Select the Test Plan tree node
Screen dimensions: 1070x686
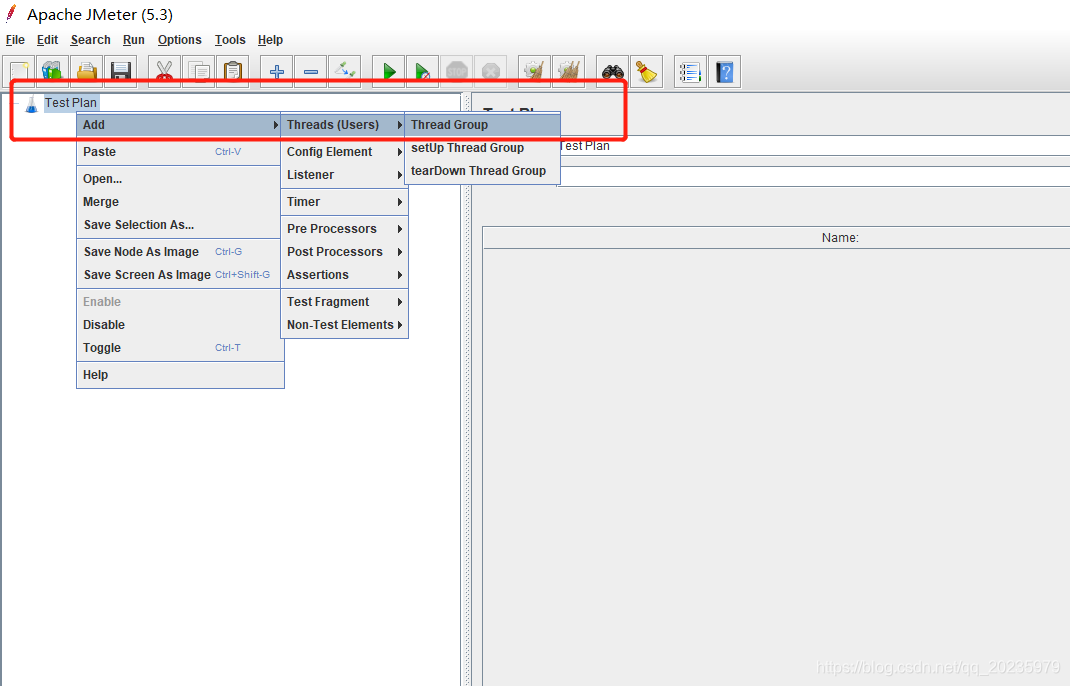pyautogui.click(x=70, y=102)
